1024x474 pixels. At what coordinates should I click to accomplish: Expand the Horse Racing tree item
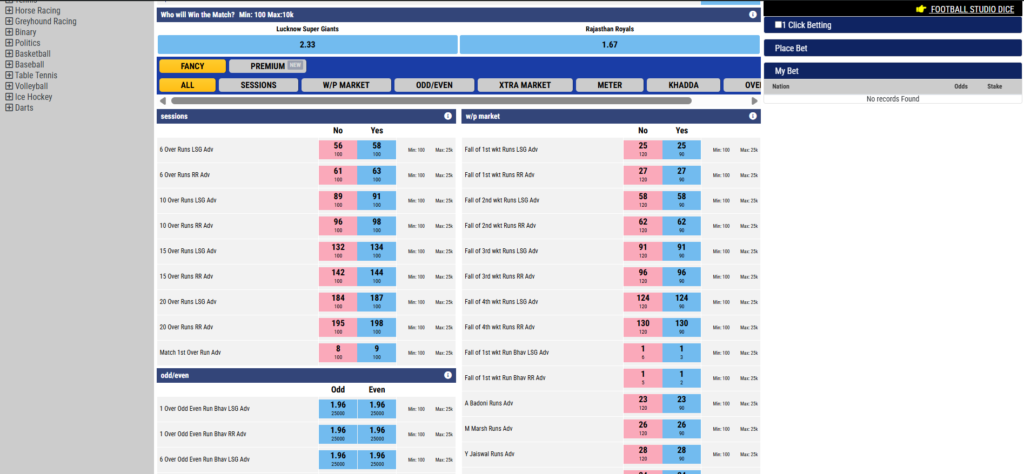coord(9,10)
